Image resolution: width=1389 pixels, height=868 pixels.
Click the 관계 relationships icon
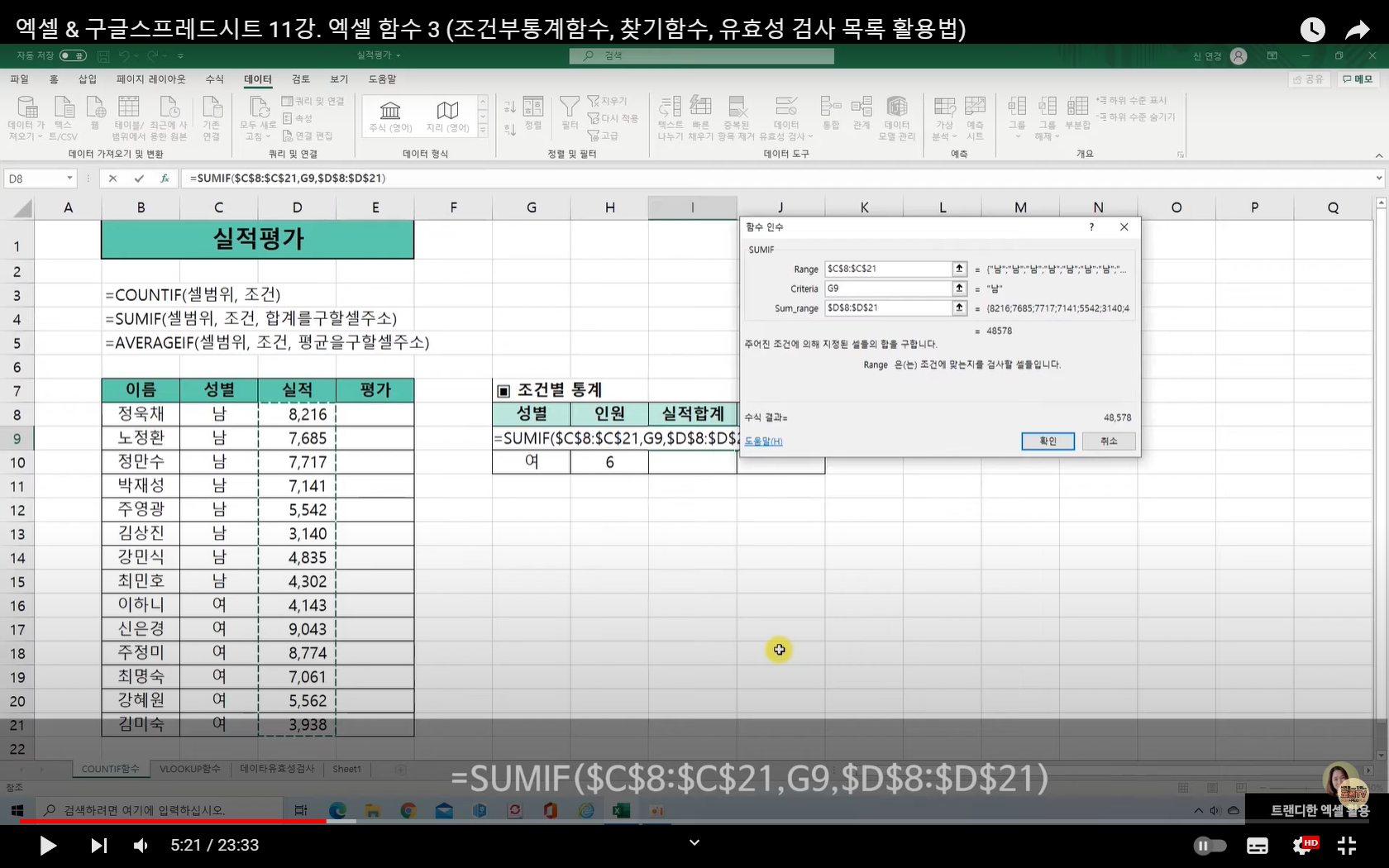(x=862, y=113)
